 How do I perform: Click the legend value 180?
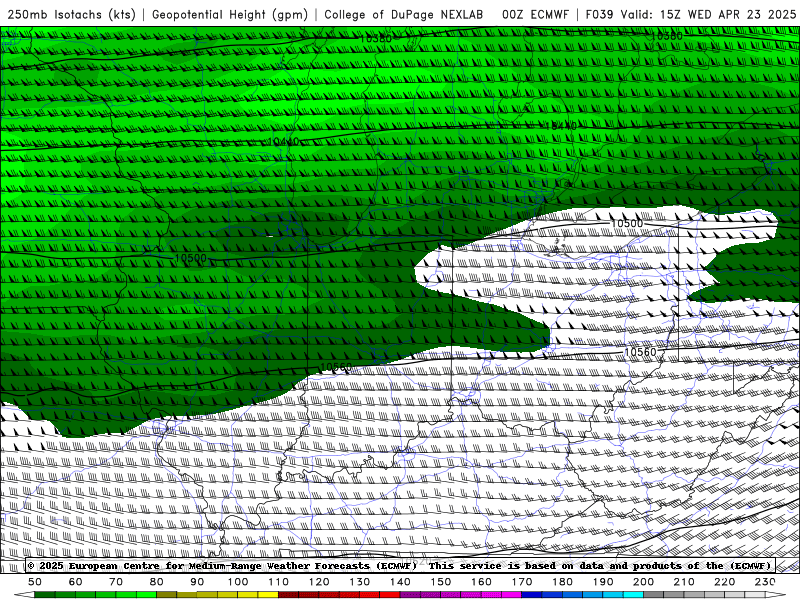click(562, 582)
